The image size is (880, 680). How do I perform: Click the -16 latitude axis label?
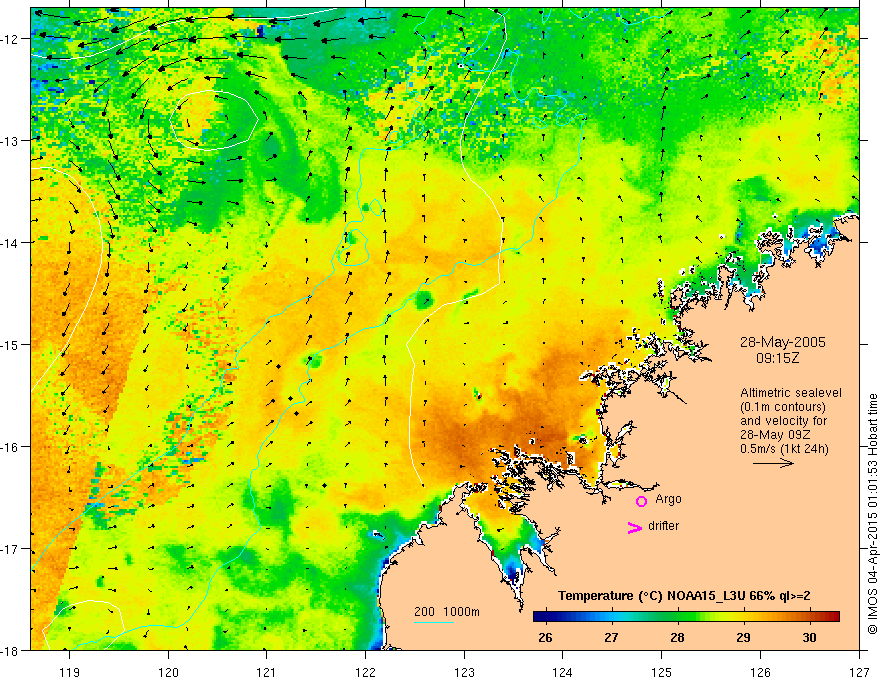pyautogui.click(x=11, y=447)
